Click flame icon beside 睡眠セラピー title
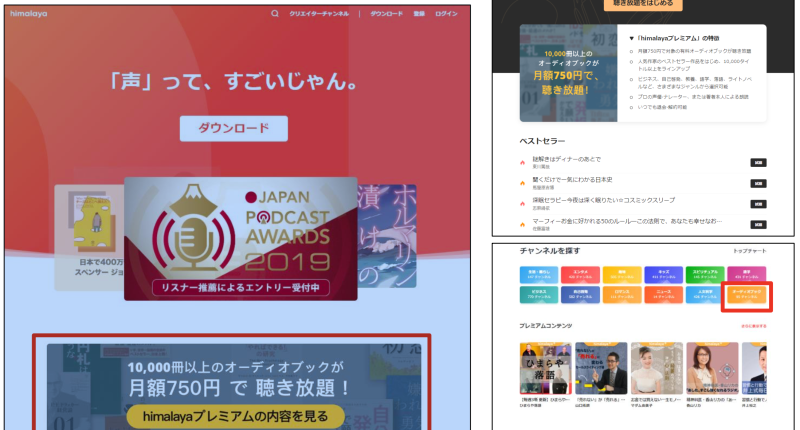The width and height of the screenshot is (800, 430). coord(522,204)
